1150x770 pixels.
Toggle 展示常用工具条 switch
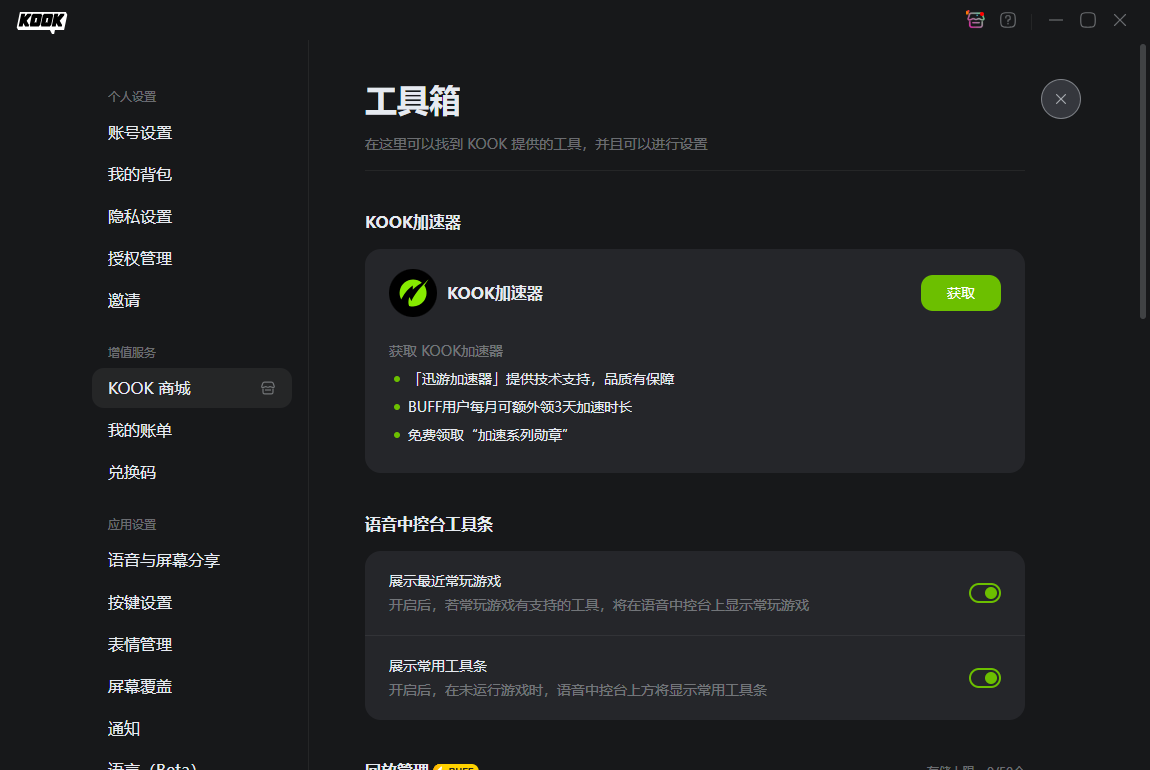[984, 678]
